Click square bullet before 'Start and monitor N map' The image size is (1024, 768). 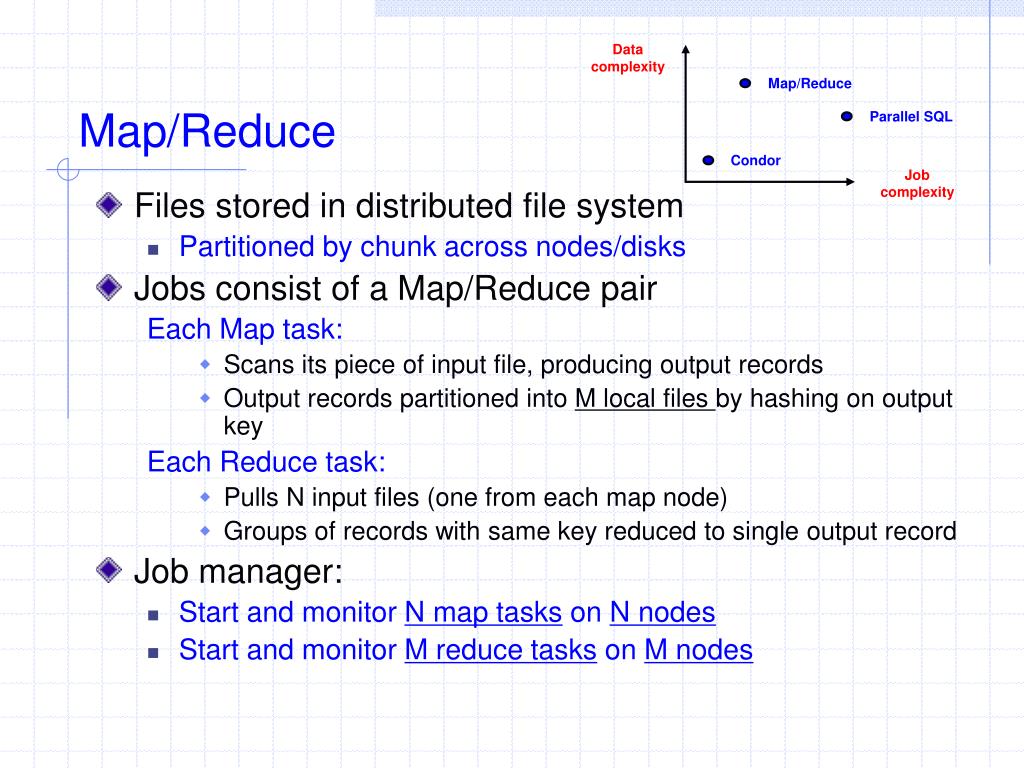(x=153, y=615)
